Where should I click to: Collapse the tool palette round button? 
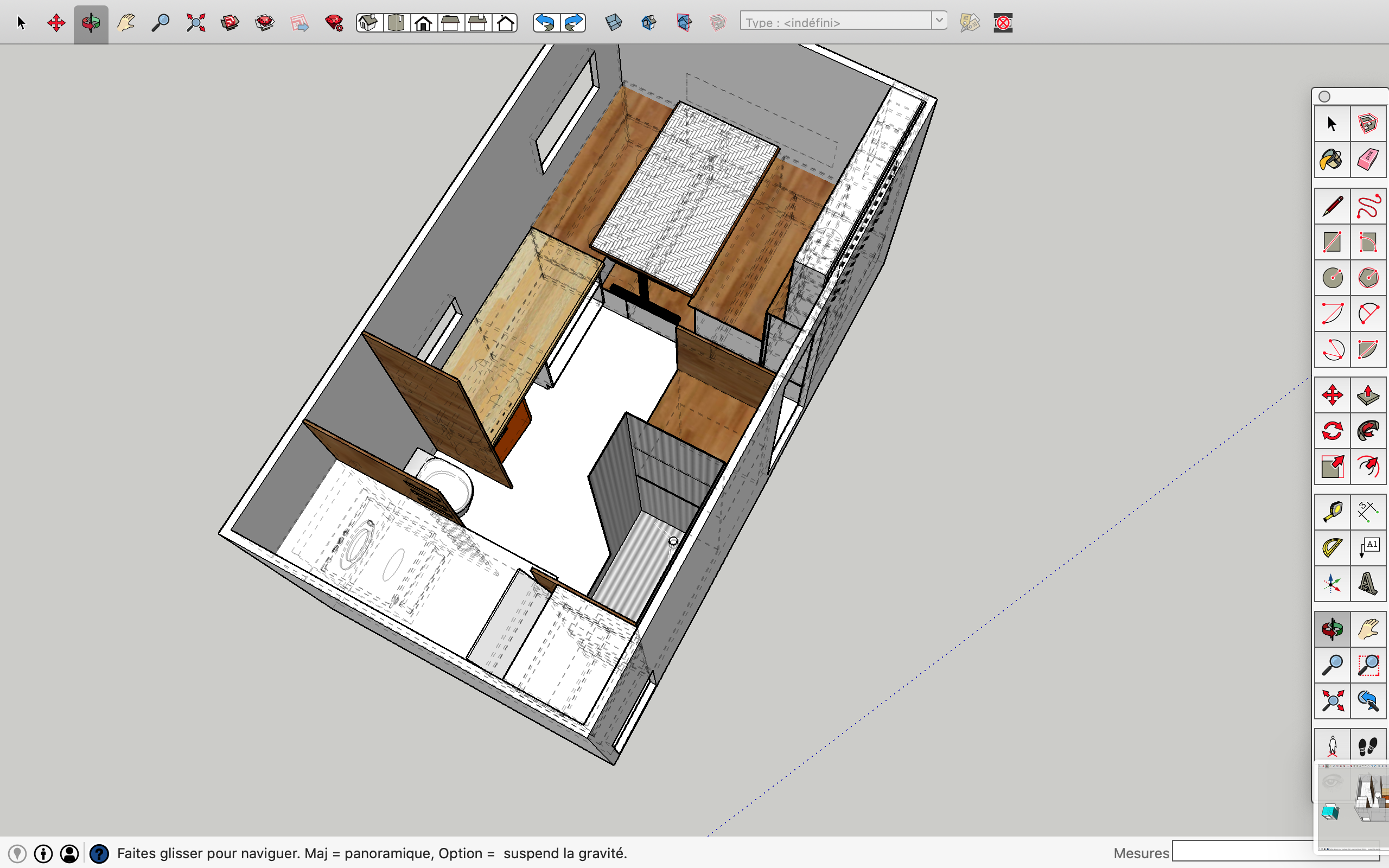point(1324,97)
